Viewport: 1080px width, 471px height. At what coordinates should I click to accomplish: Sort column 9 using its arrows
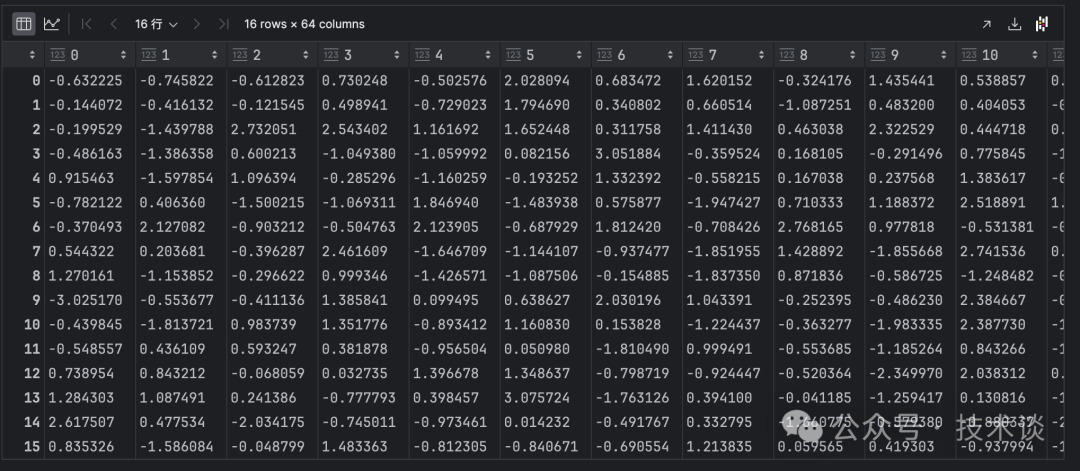point(944,55)
